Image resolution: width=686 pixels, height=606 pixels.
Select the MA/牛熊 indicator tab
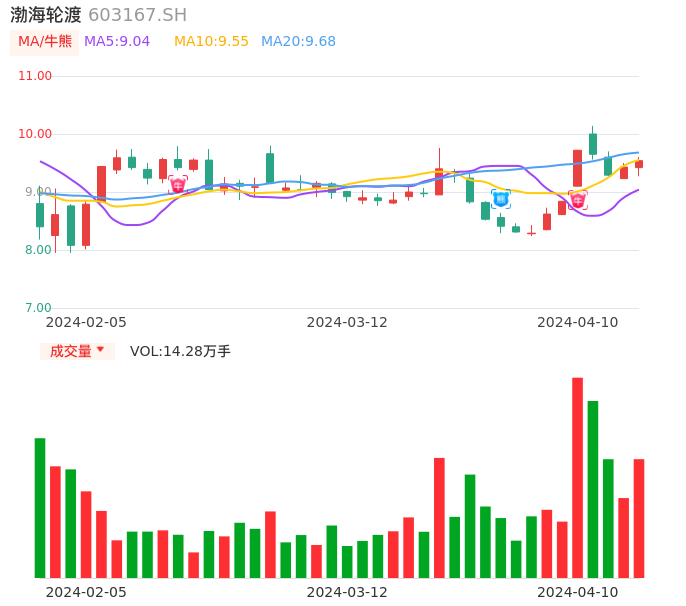45,42
